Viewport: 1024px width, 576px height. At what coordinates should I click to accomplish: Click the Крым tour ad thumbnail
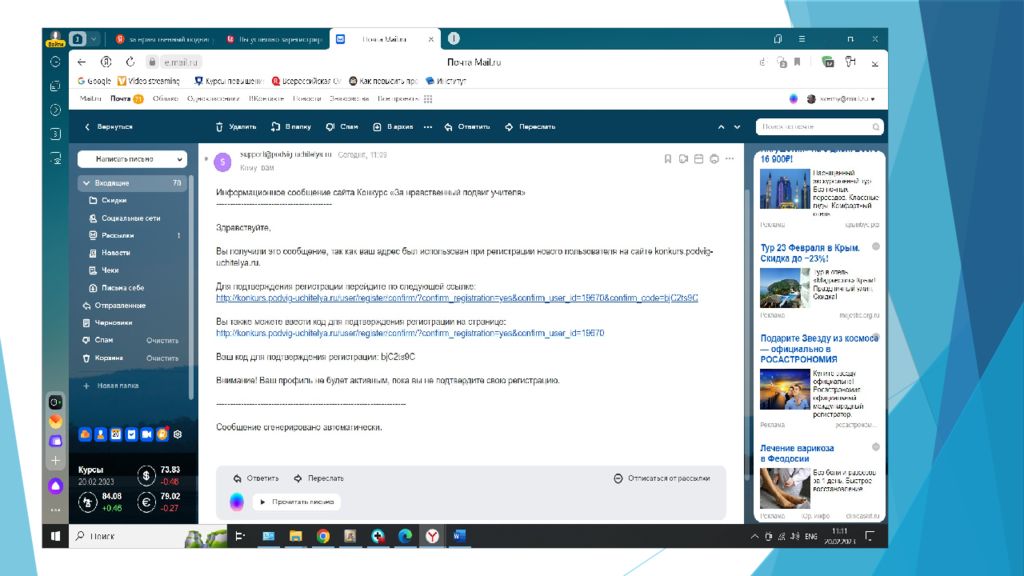(784, 288)
